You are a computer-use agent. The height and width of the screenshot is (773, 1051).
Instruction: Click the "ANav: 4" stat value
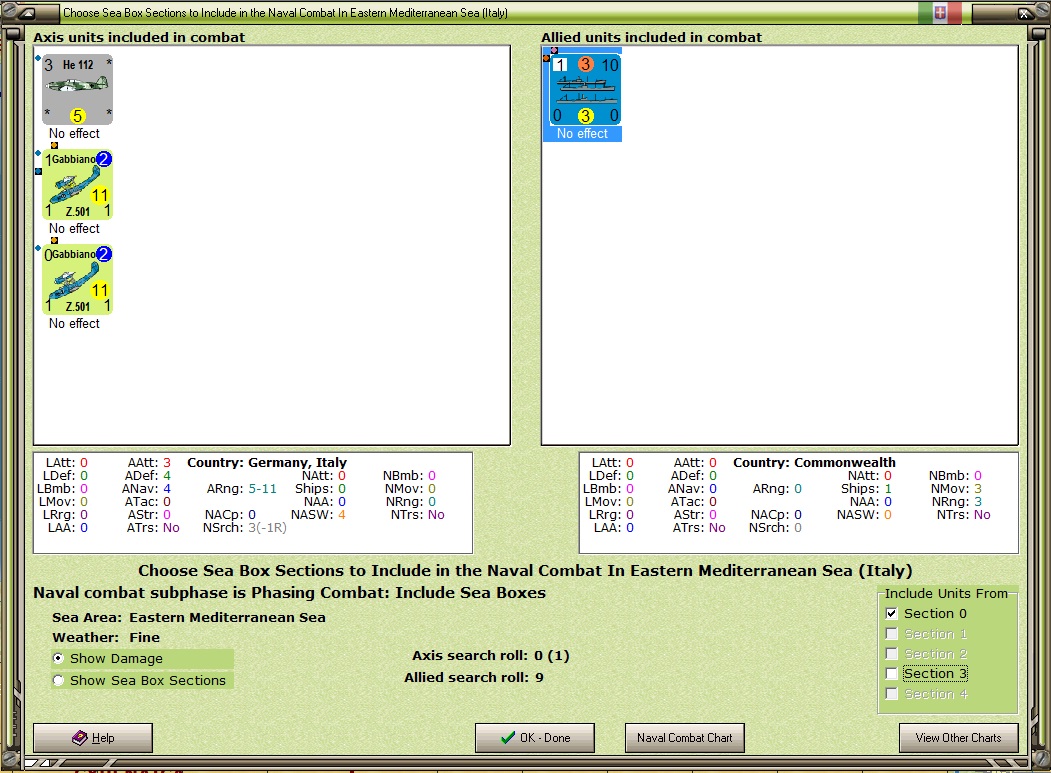[x=146, y=489]
